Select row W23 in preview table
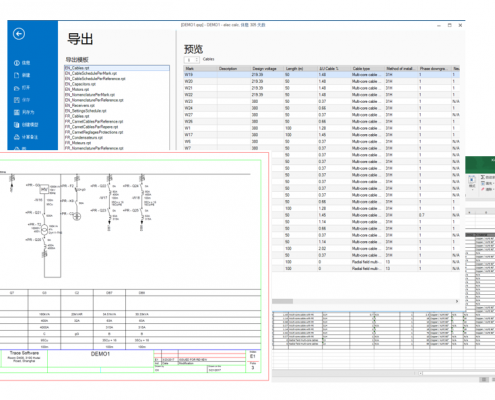The height and width of the screenshot is (400, 495). 322,101
